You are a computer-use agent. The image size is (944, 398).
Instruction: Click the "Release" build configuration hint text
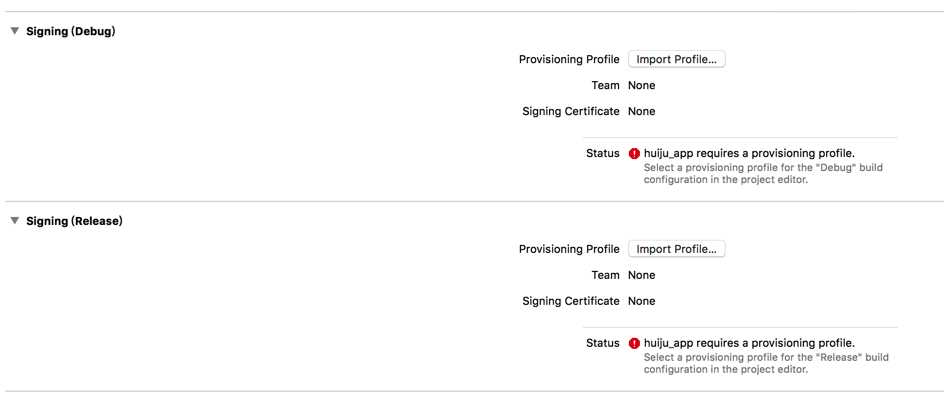coord(766,363)
